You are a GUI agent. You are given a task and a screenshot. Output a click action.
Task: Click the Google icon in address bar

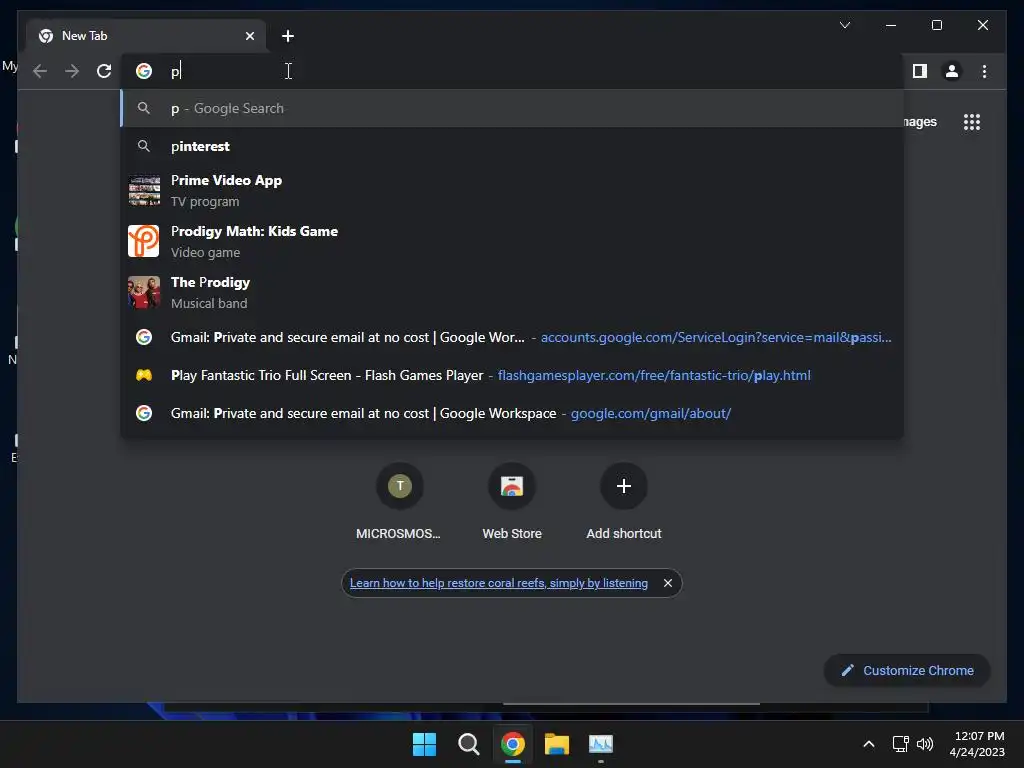[x=144, y=71]
